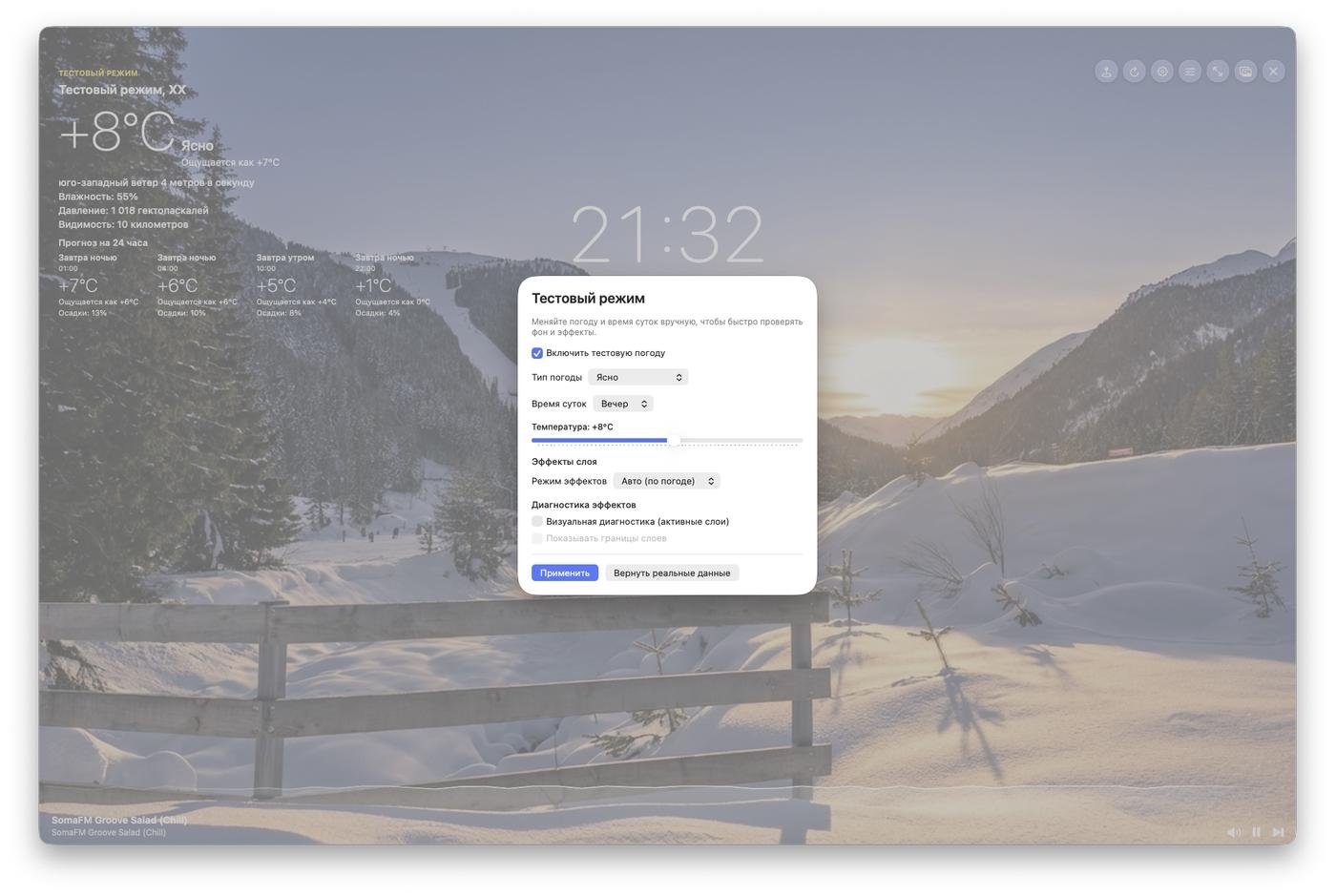Open the "Тип погоды" dropdown showing Ясно
The image size is (1336, 896).
(637, 378)
